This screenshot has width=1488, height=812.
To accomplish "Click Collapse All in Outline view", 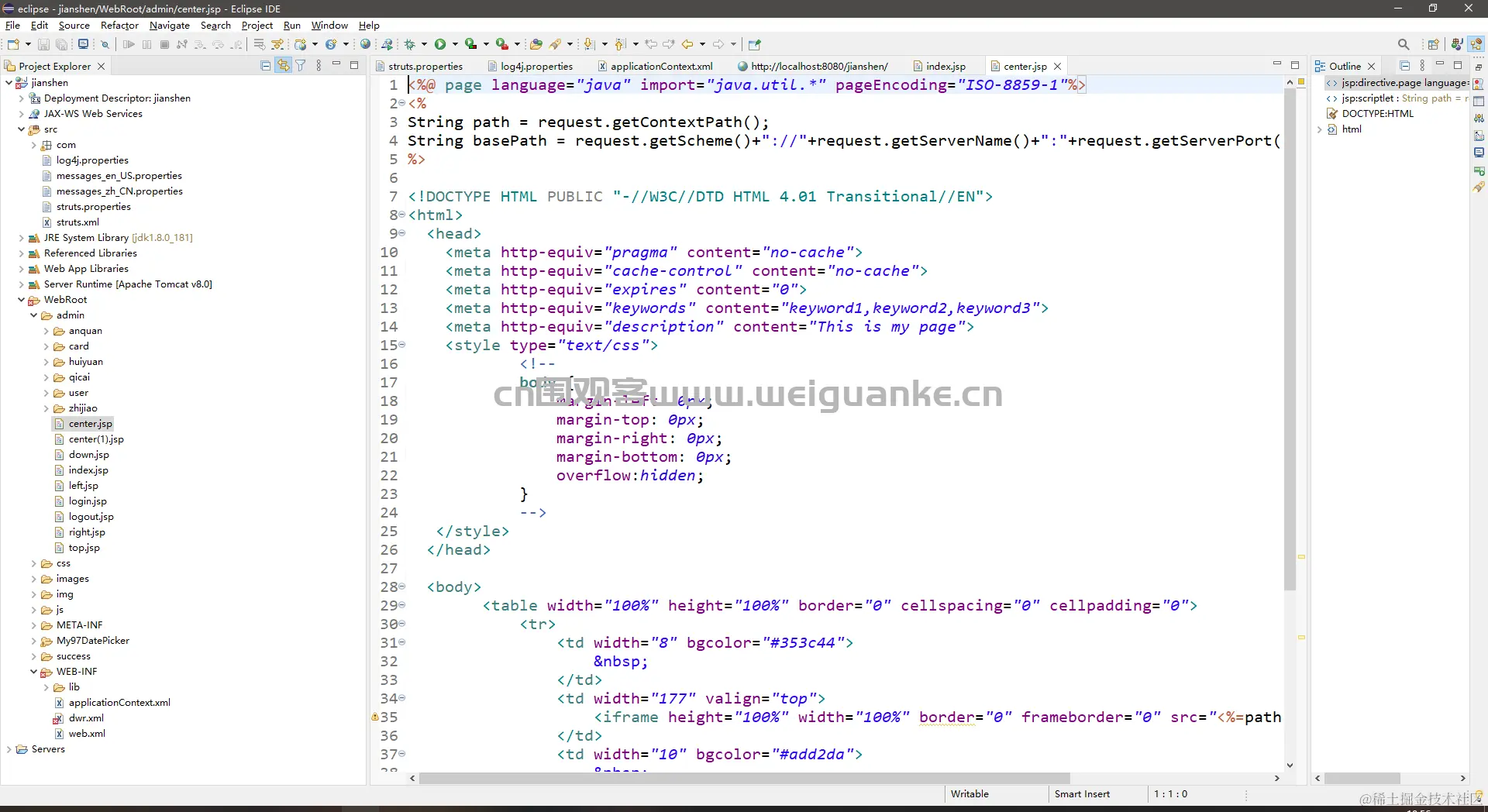I will [x=1404, y=66].
